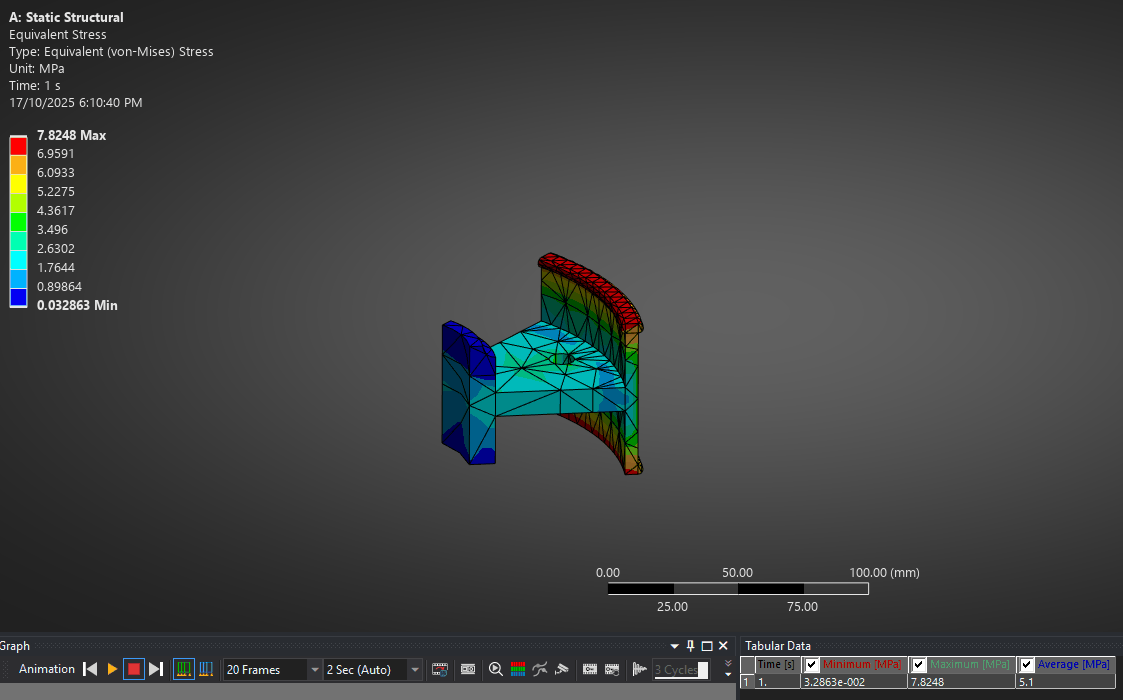Viewport: 1123px width, 700px height.
Task: Click the first keyframe film icon
Action: coord(589,669)
